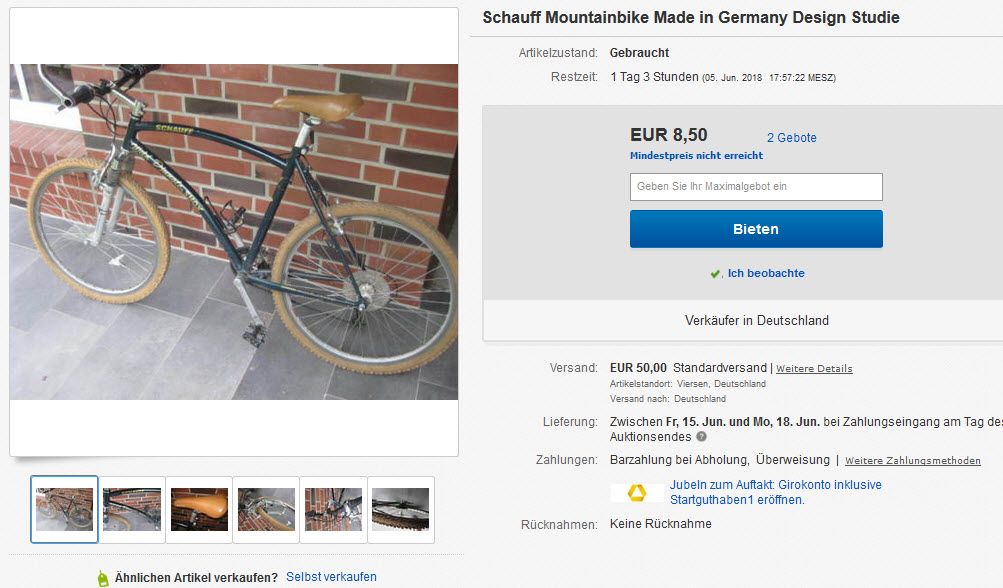Select the fifth gallery thumbnail
This screenshot has width=1003, height=588.
point(333,509)
